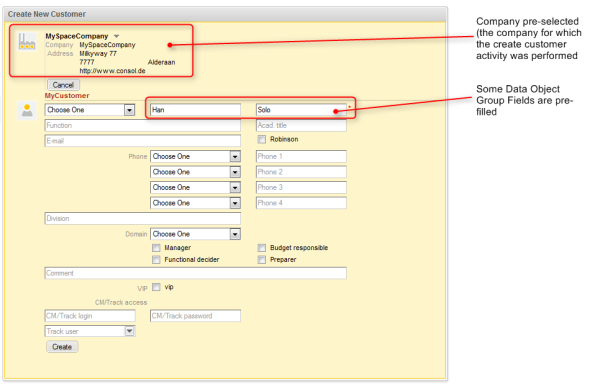Expand the MySpaceCompany header arrow
The width and height of the screenshot is (600, 386).
(x=116, y=36)
